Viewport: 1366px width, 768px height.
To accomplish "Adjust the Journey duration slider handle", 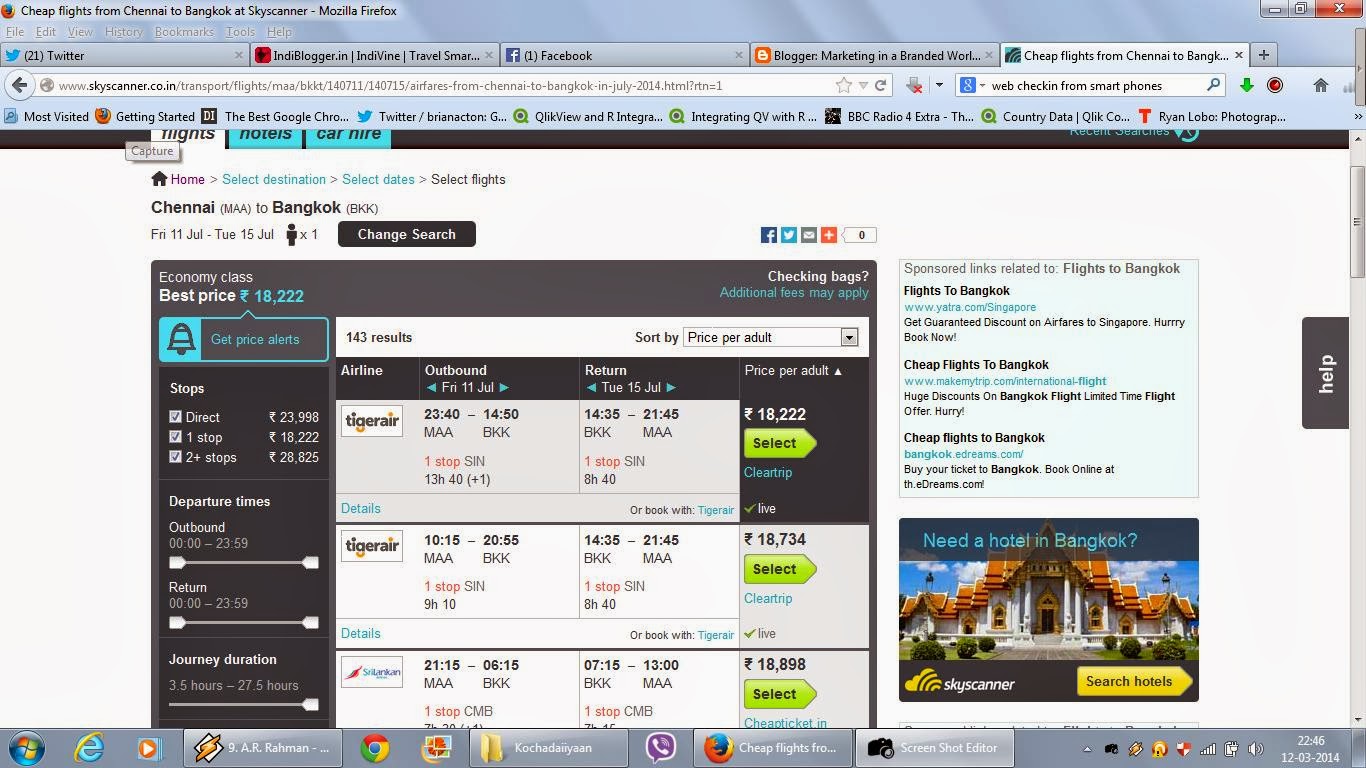I will point(311,705).
